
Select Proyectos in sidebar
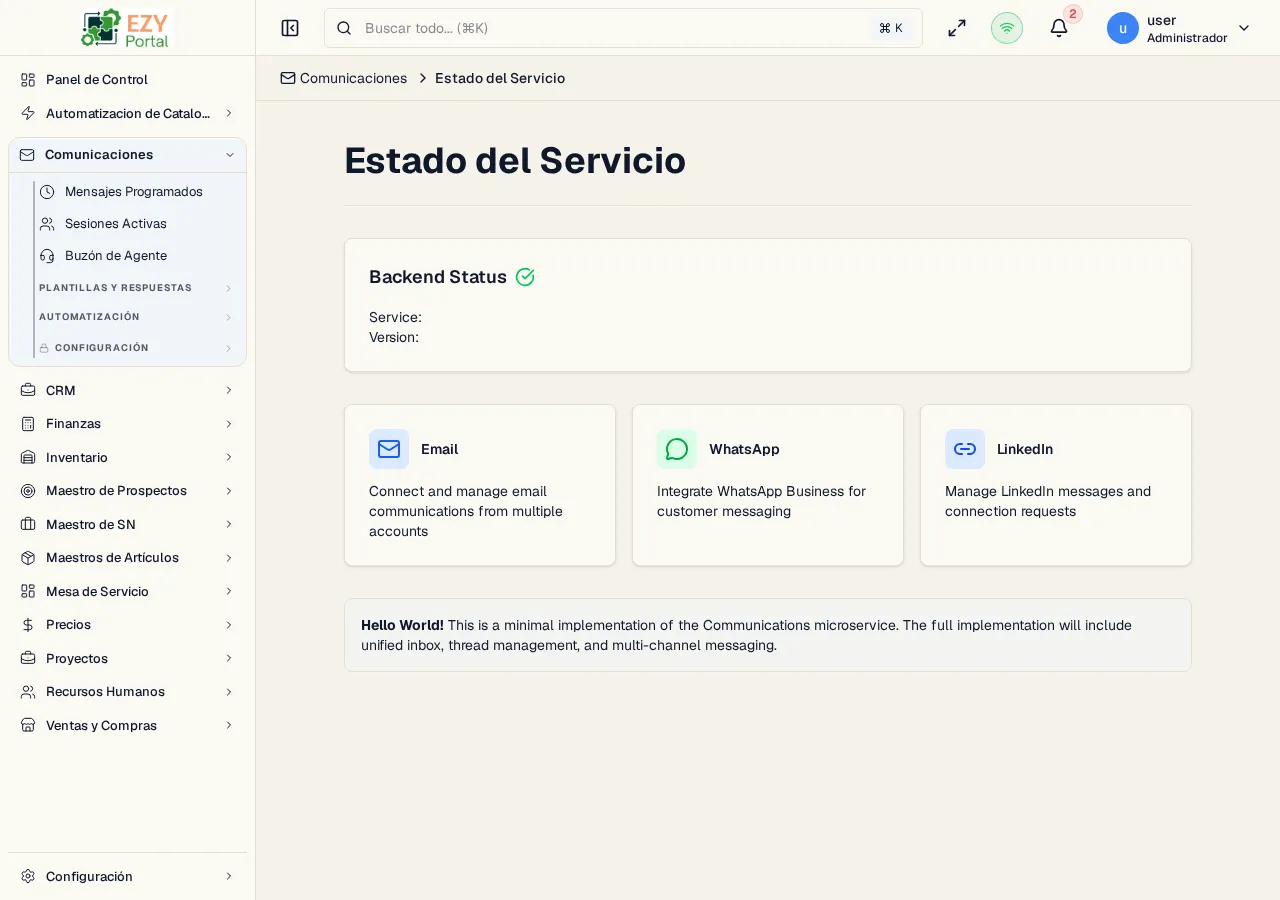click(127, 658)
